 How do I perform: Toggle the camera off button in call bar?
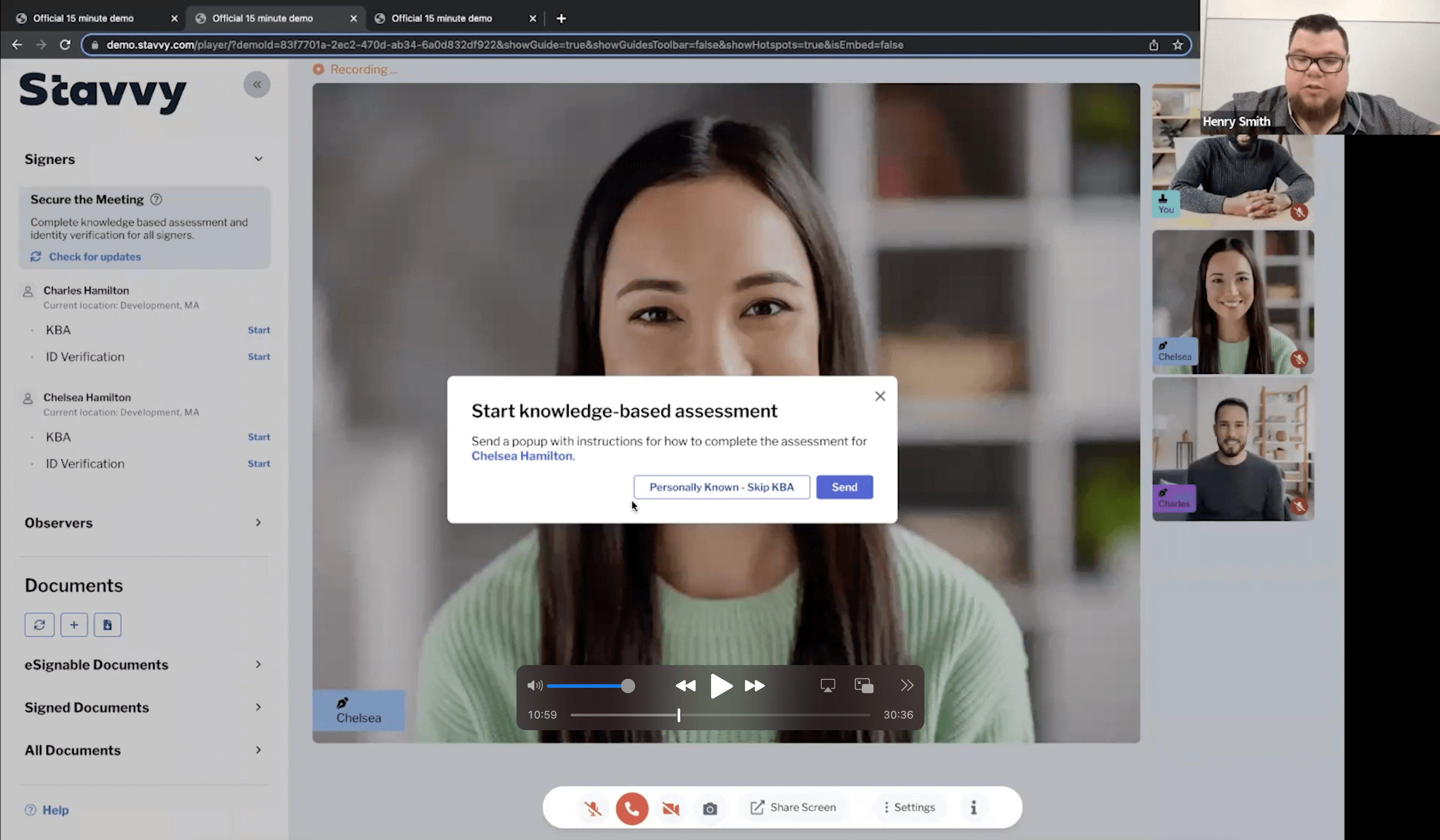671,808
